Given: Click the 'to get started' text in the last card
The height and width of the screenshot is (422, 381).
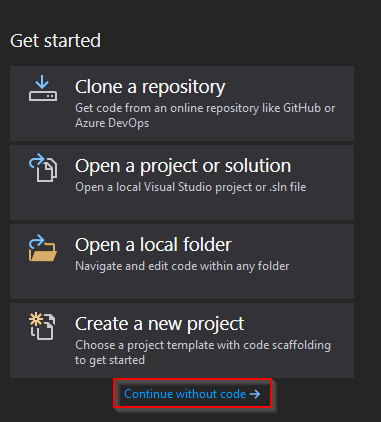Looking at the screenshot, I should coord(110,360).
